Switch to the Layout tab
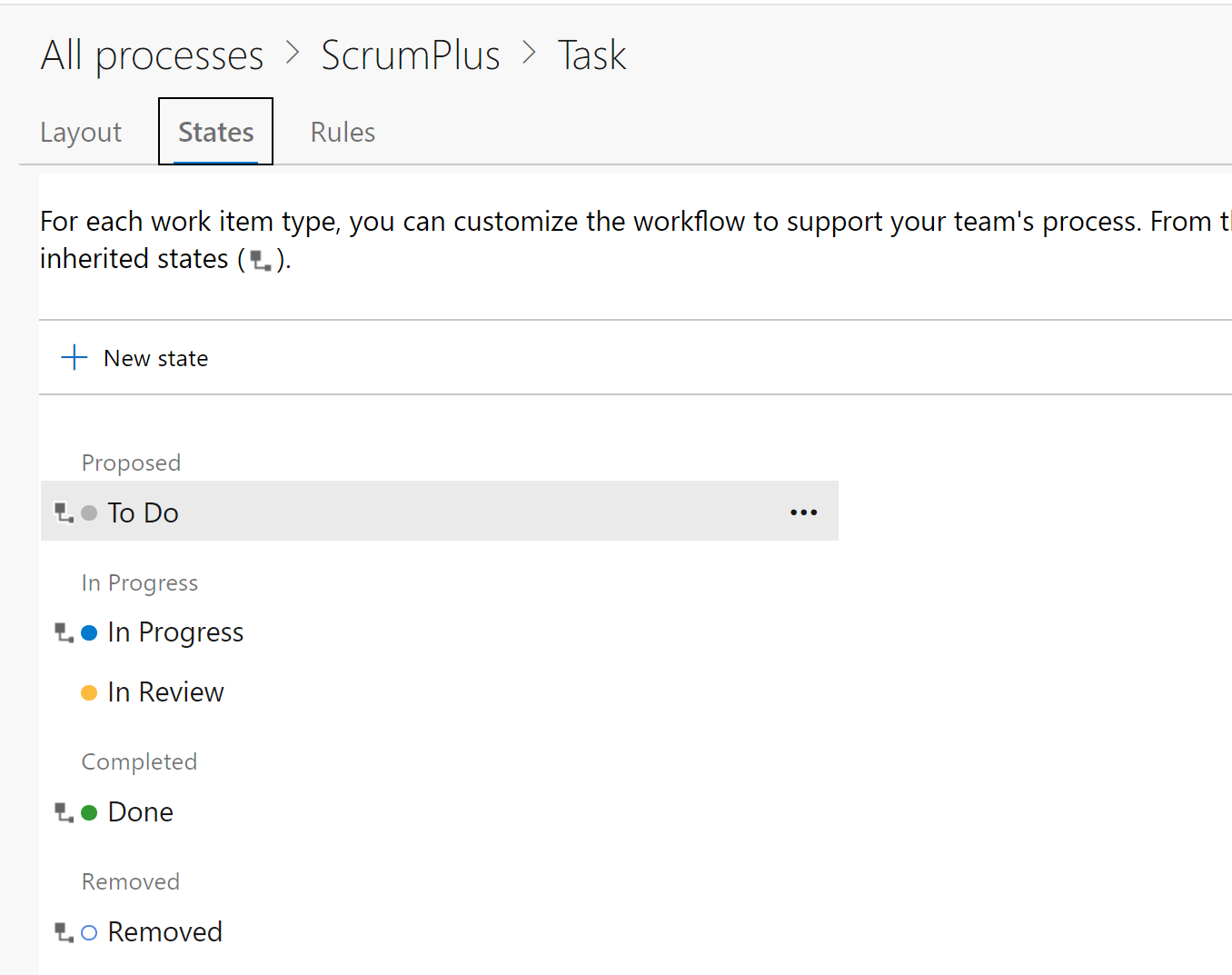Viewport: 1232px width, 975px height. click(80, 131)
